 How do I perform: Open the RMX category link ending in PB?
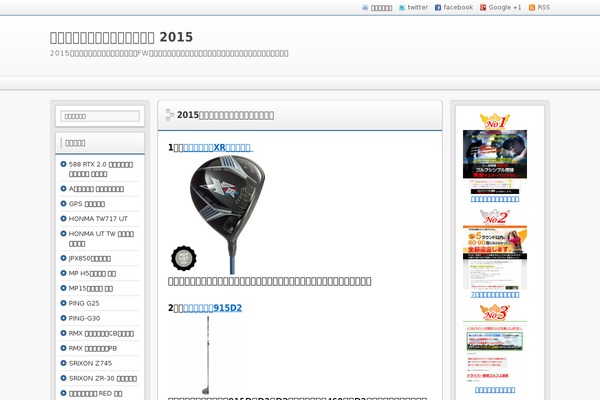pos(93,348)
